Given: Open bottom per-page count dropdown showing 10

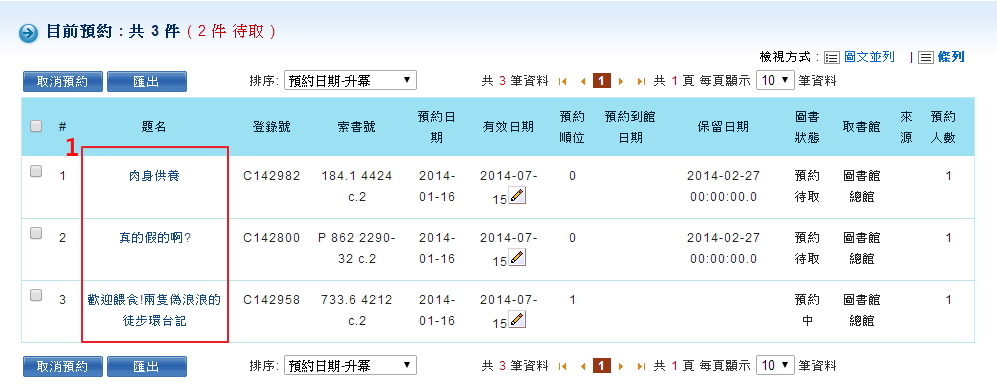Looking at the screenshot, I should click(775, 366).
